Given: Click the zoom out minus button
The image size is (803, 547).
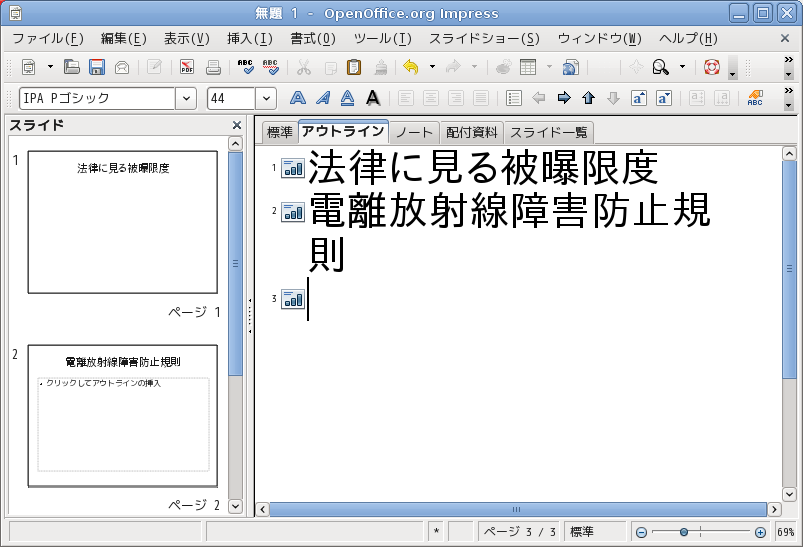Looking at the screenshot, I should click(x=641, y=533).
